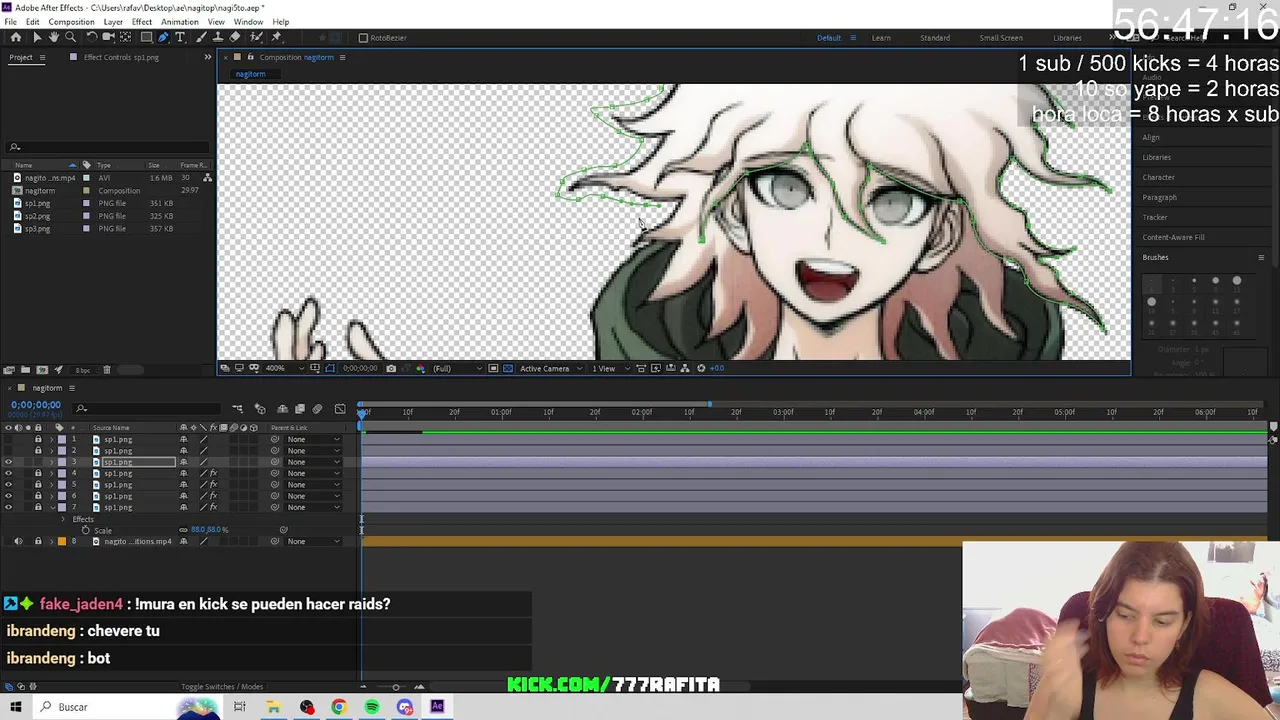Open the File menu

10,22
